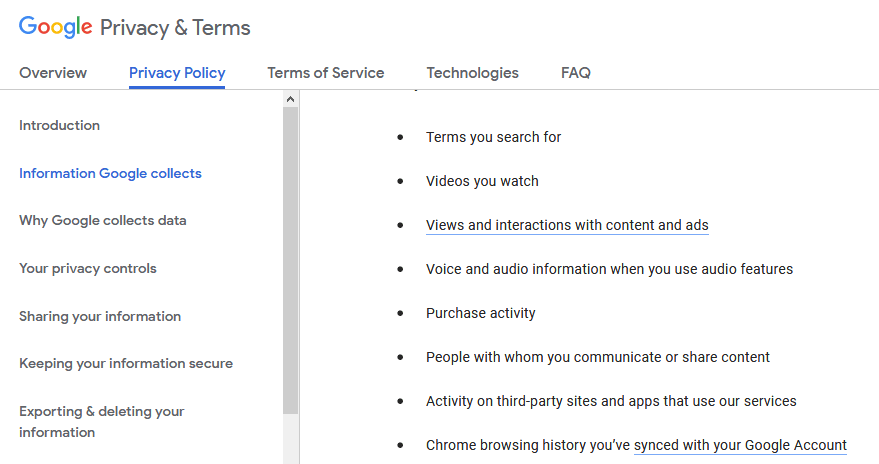
Task: Click the sidebar scroll up arrow
Action: tap(290, 99)
